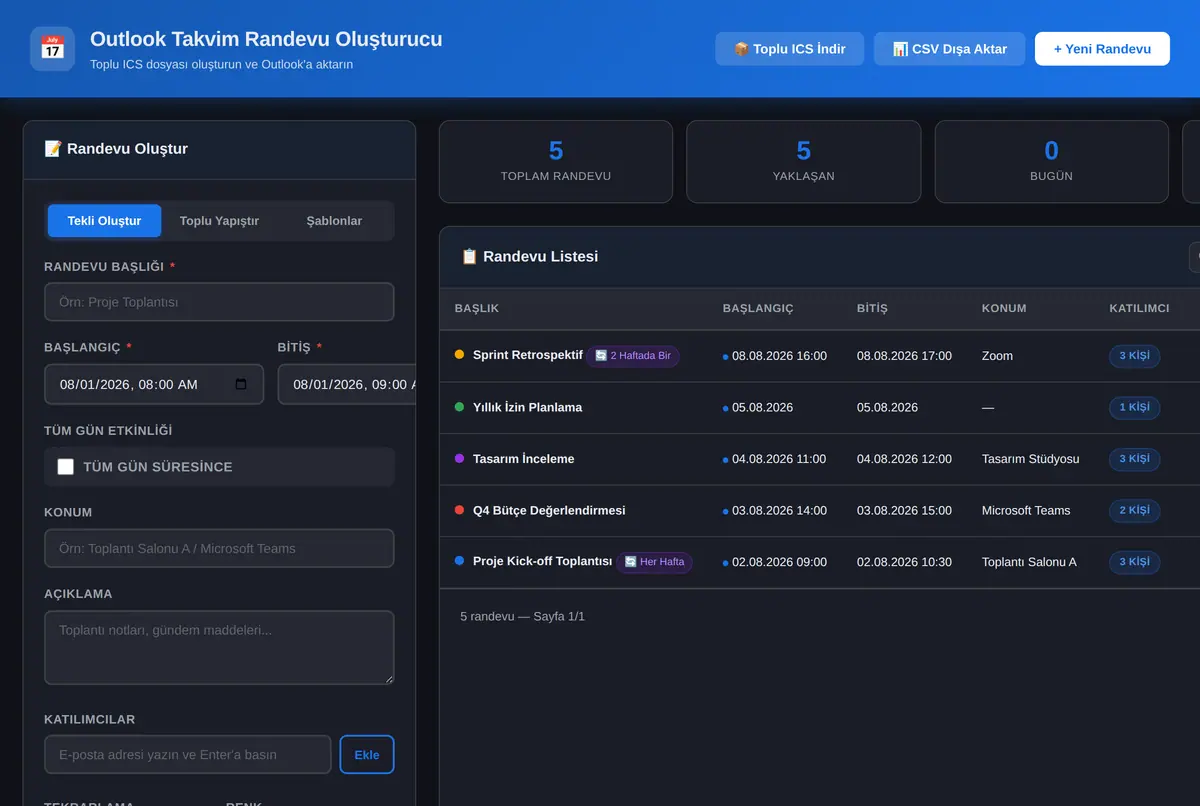Click the '1 Kişi' badge for Yıllık İzin Planlama

point(1134,407)
